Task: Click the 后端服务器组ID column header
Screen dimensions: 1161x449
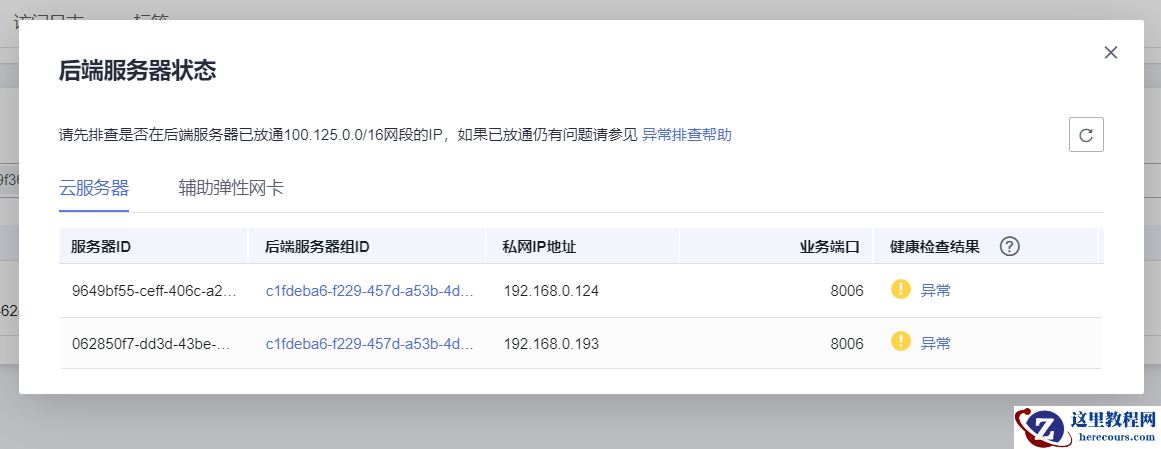Action: (317, 246)
